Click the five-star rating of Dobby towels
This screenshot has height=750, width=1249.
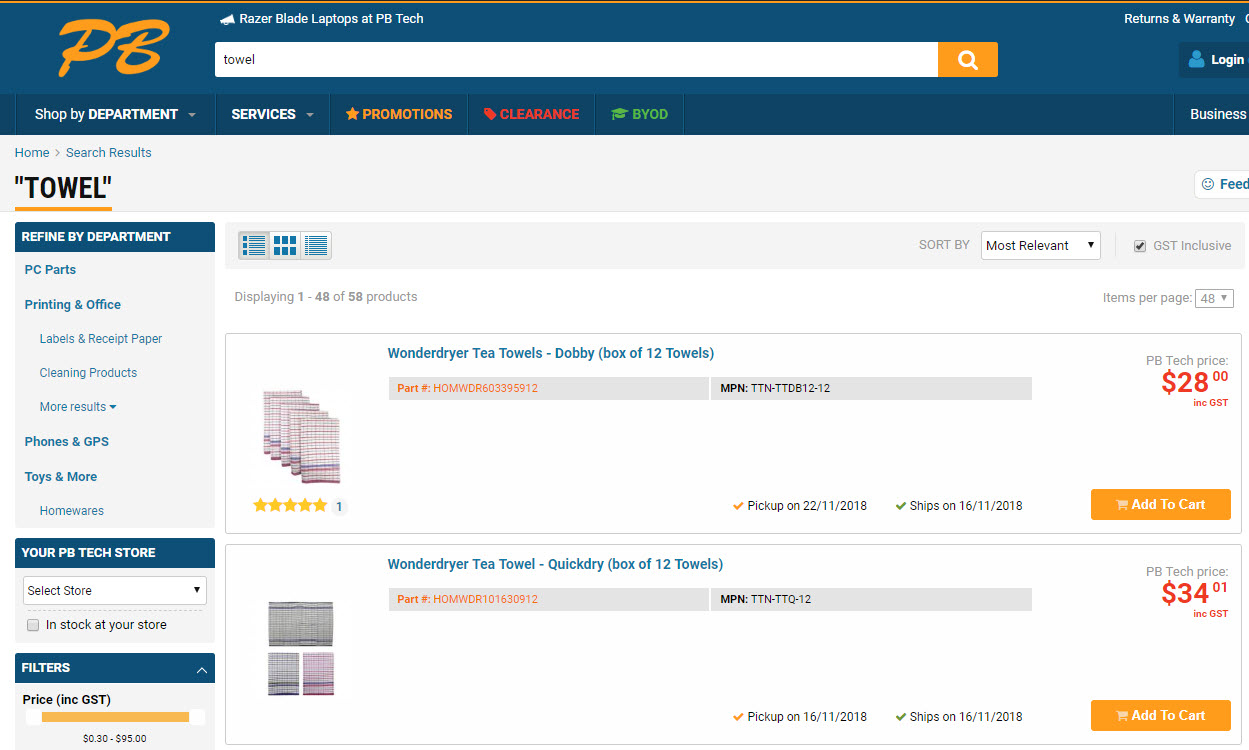[290, 506]
